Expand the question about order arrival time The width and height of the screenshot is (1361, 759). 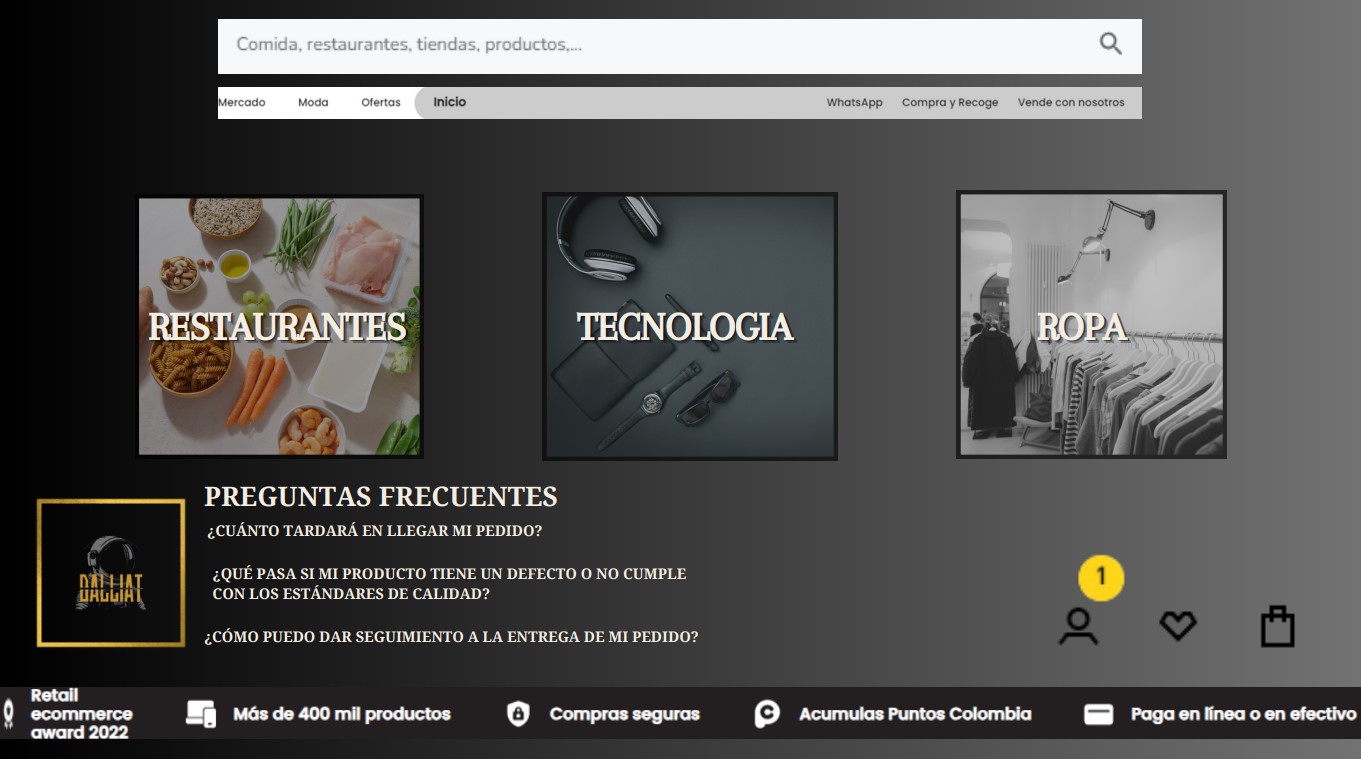coord(374,531)
